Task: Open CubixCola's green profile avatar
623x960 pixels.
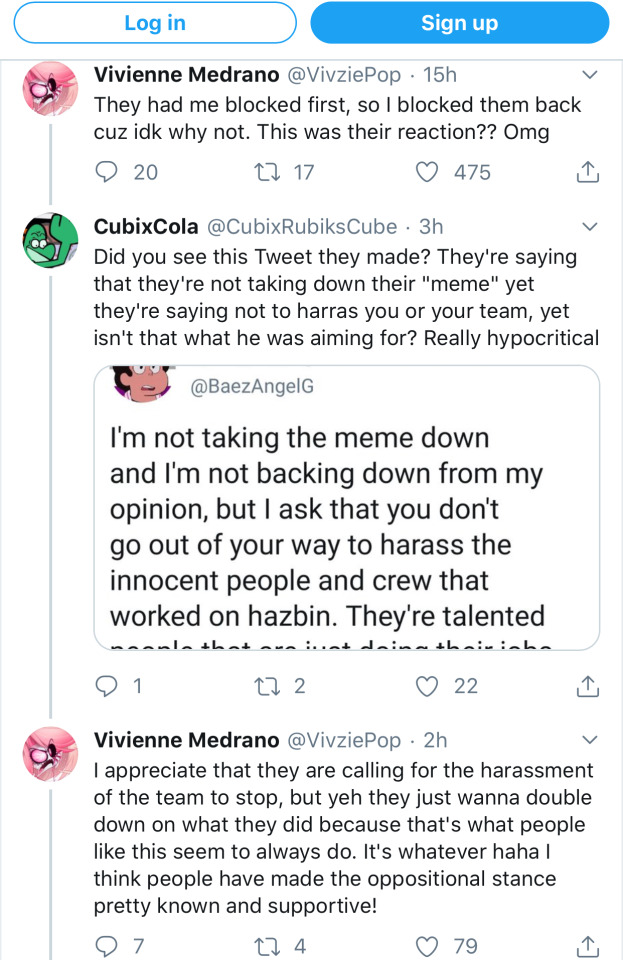Action: 50,240
